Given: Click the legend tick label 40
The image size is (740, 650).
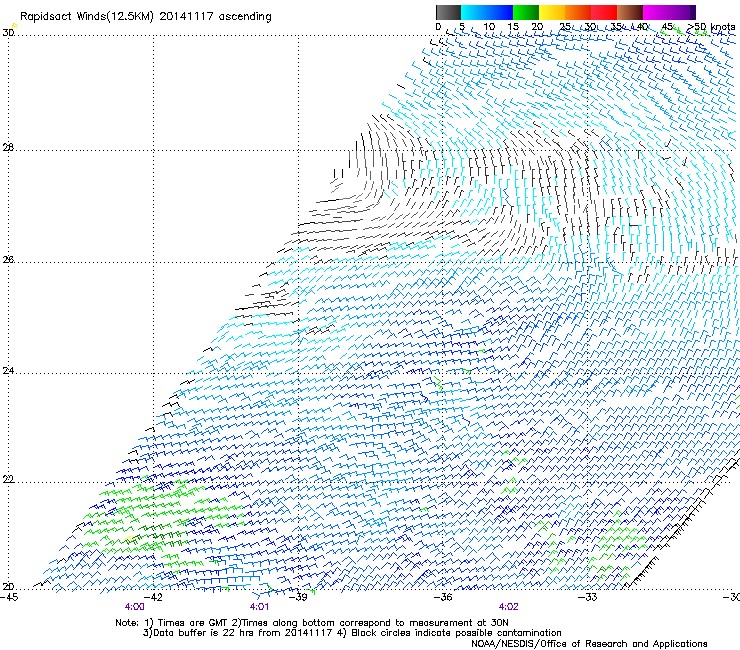Looking at the screenshot, I should [x=642, y=27].
